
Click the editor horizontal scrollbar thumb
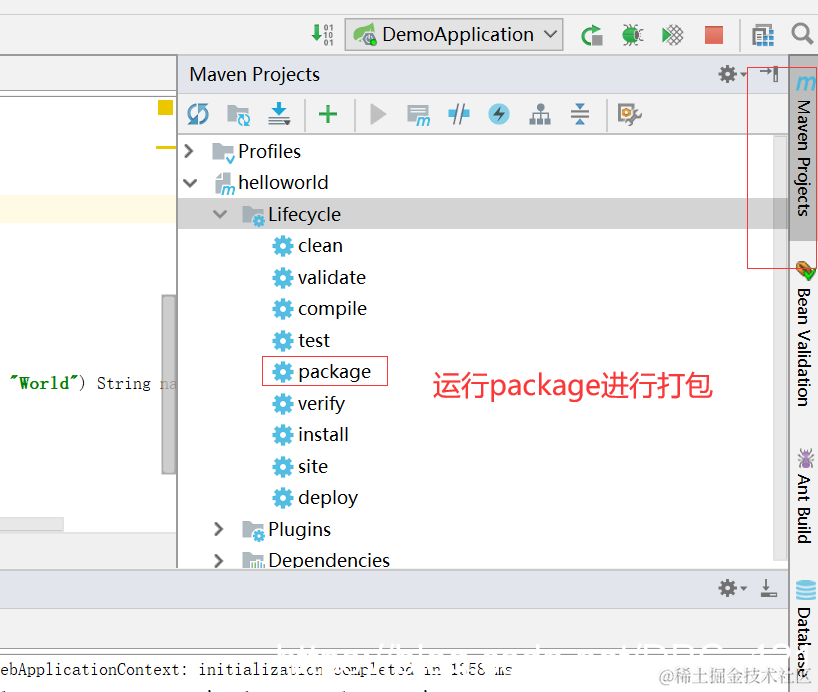[31, 523]
